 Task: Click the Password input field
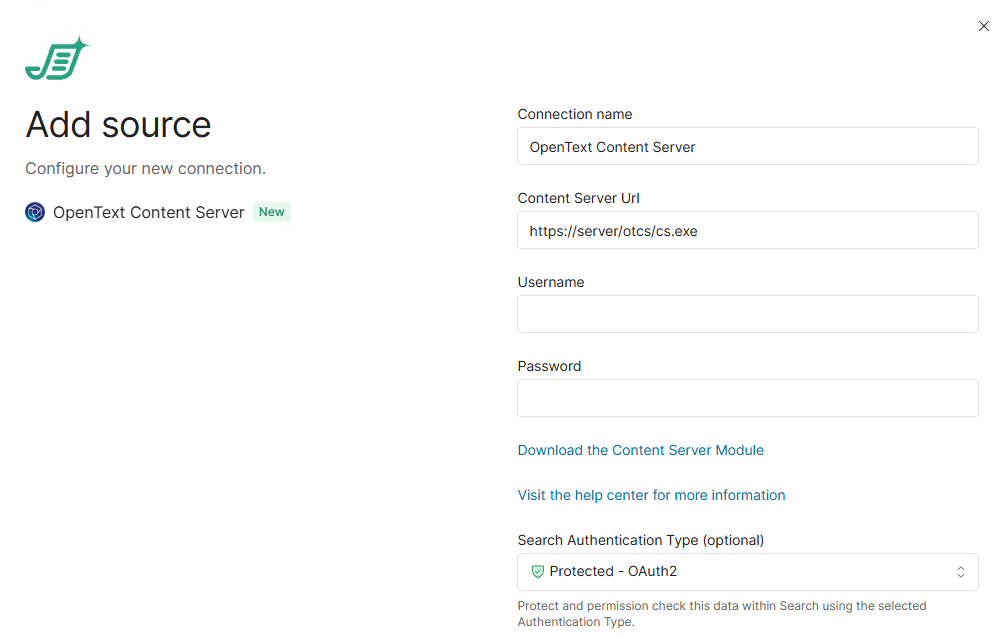point(747,398)
